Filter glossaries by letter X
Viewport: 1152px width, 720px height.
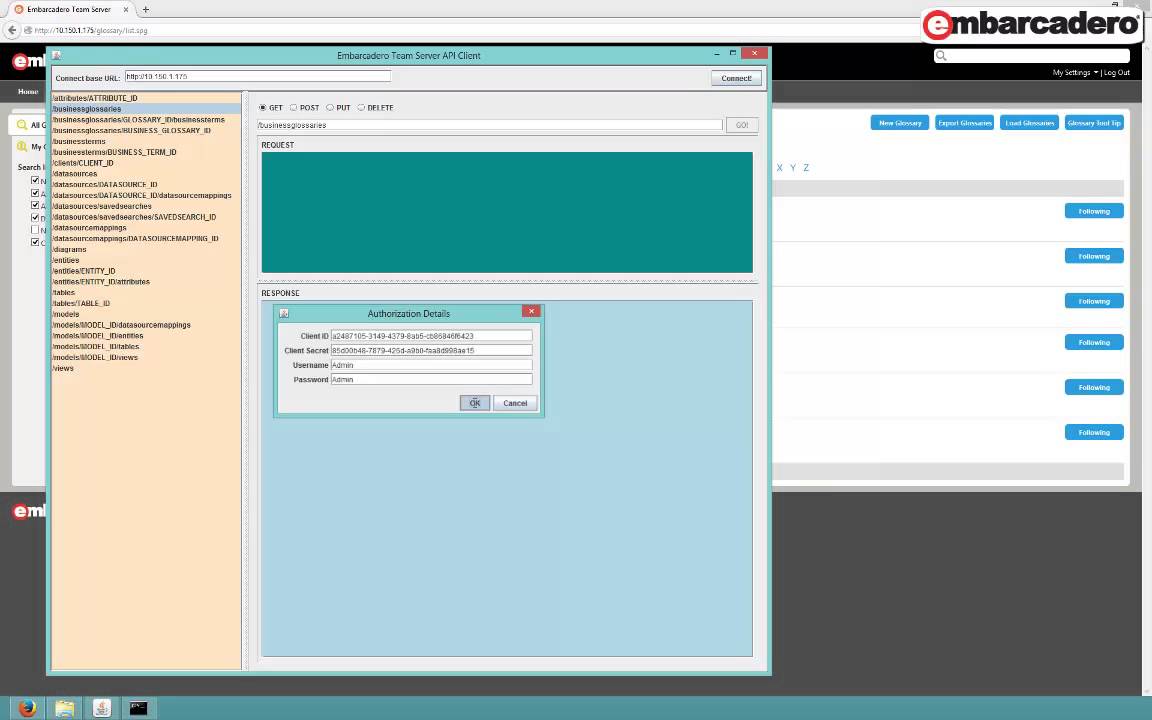click(x=780, y=168)
